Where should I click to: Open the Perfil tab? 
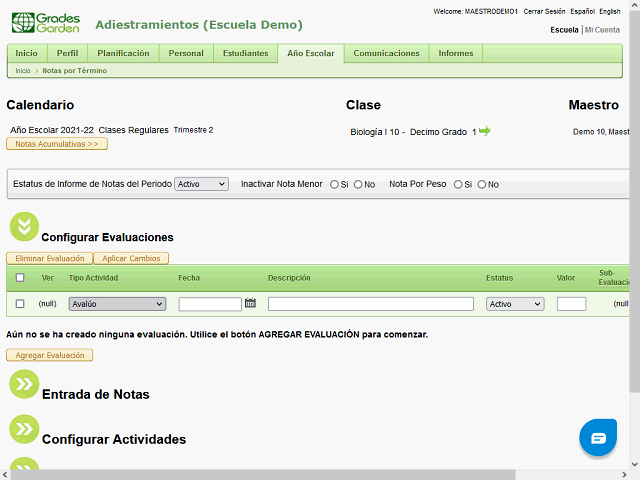pyautogui.click(x=67, y=53)
